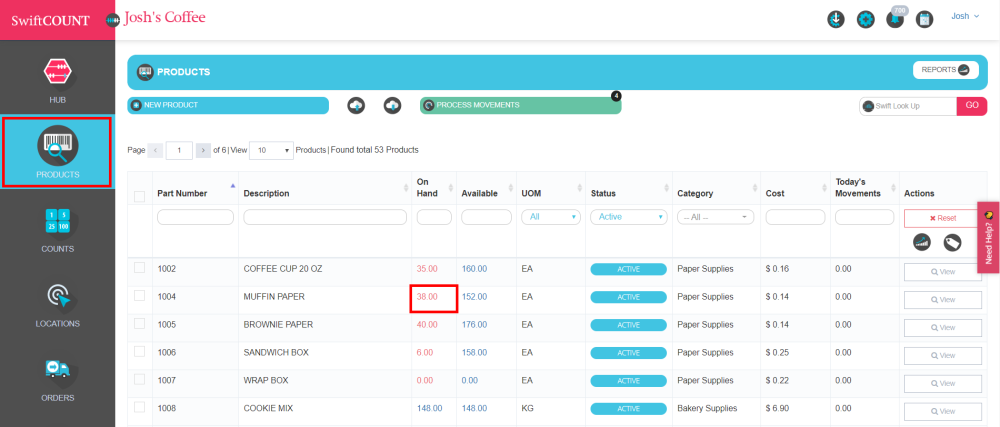
Task: Click the download sync icon in header
Action: point(835,19)
